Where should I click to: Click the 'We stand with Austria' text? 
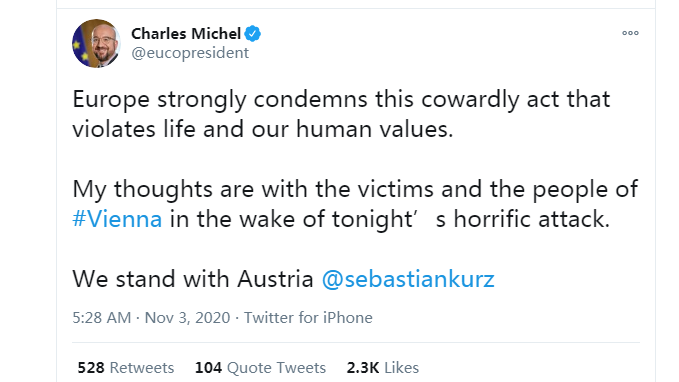[193, 279]
